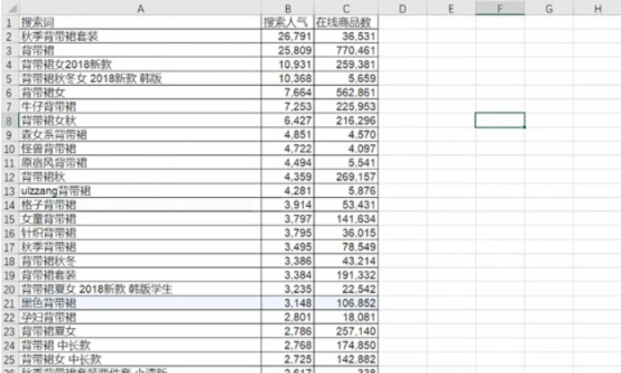This screenshot has width=621, height=373.
Task: Click the ulzzang背带裙 cell
Action: 140,191
